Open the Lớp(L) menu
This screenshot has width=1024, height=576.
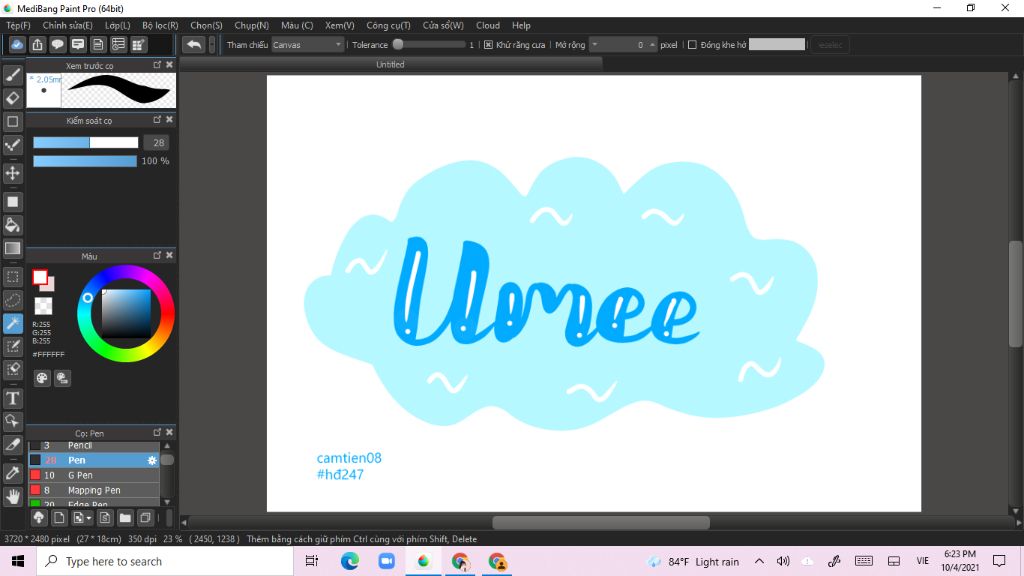118,25
